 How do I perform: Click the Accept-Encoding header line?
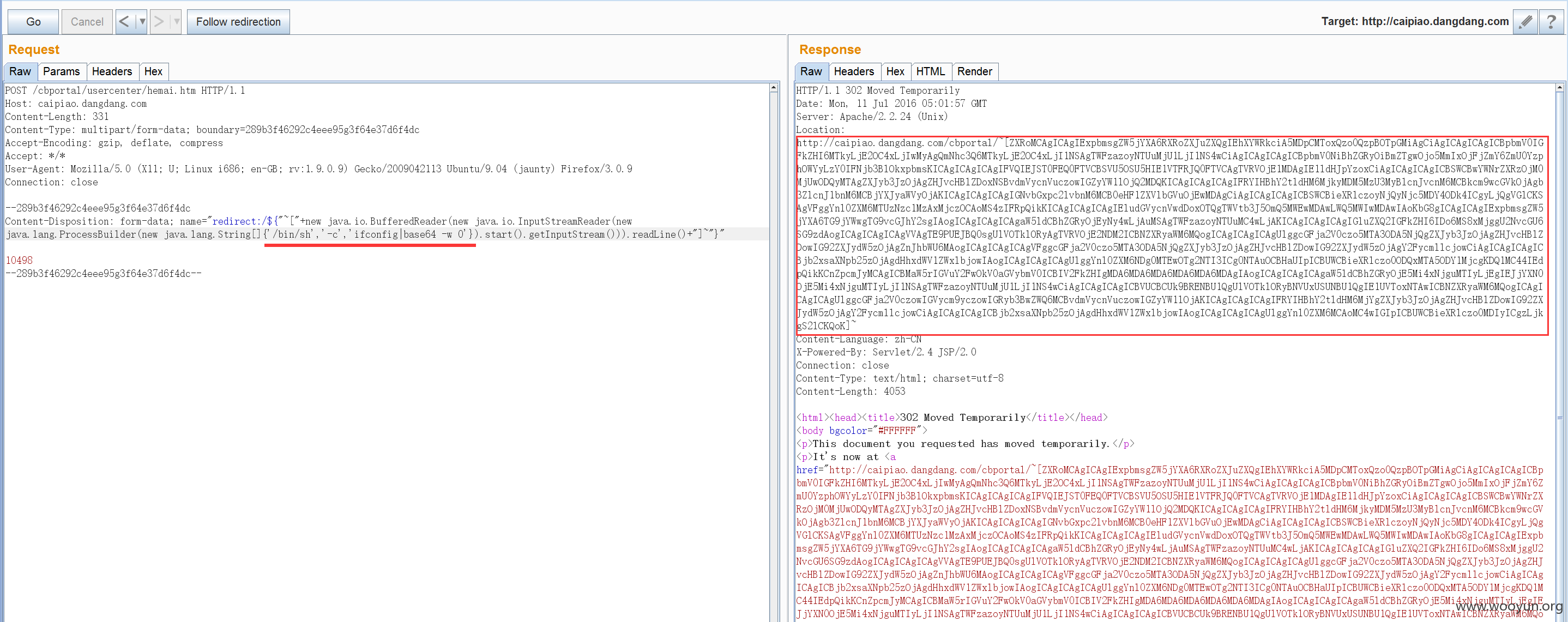[x=114, y=143]
